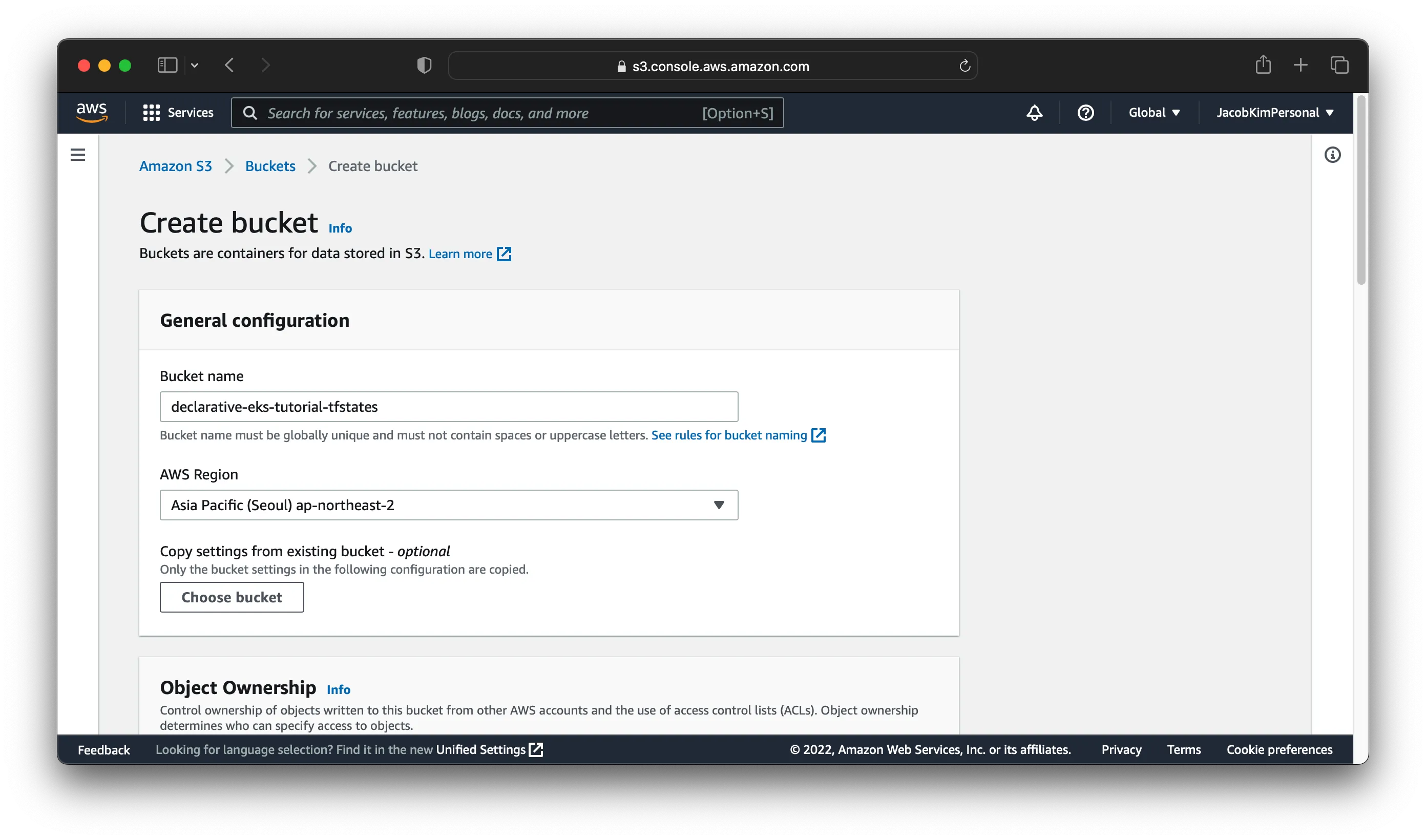Open the See rules for bucket naming link
1426x840 pixels.
click(729, 435)
